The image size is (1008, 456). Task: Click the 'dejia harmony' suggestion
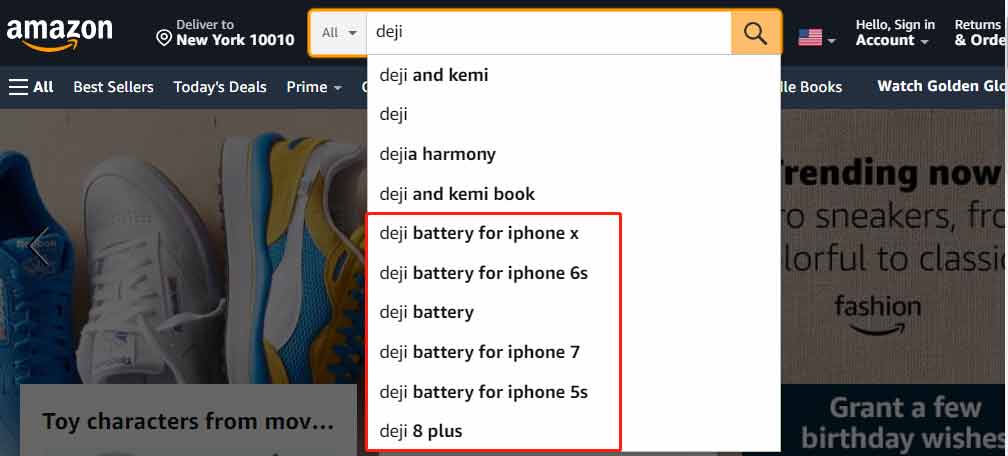click(x=438, y=154)
